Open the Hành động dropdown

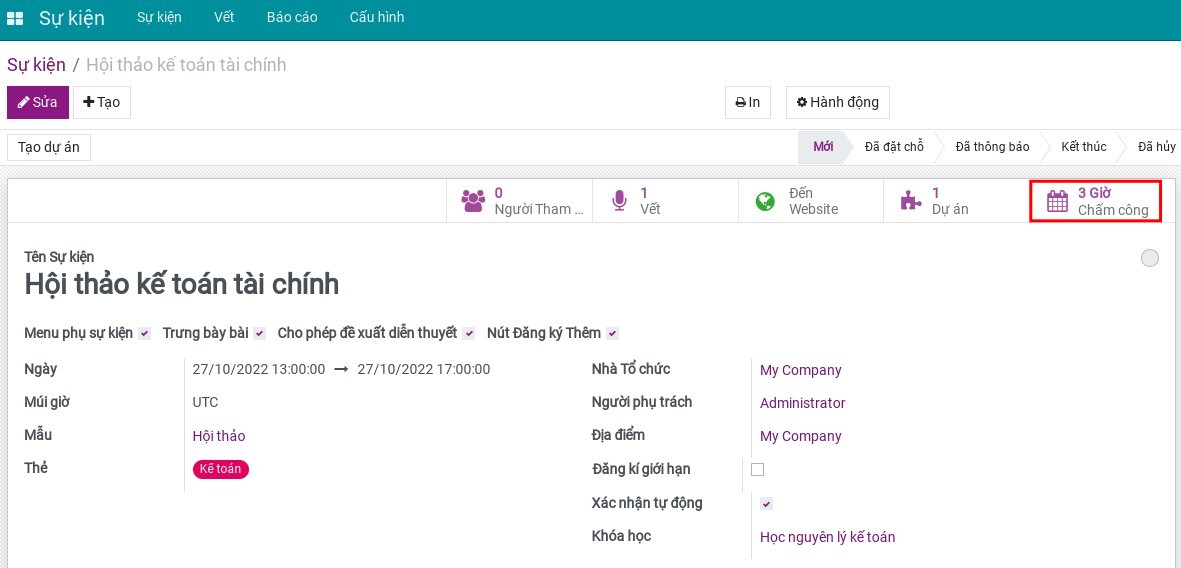pos(837,102)
